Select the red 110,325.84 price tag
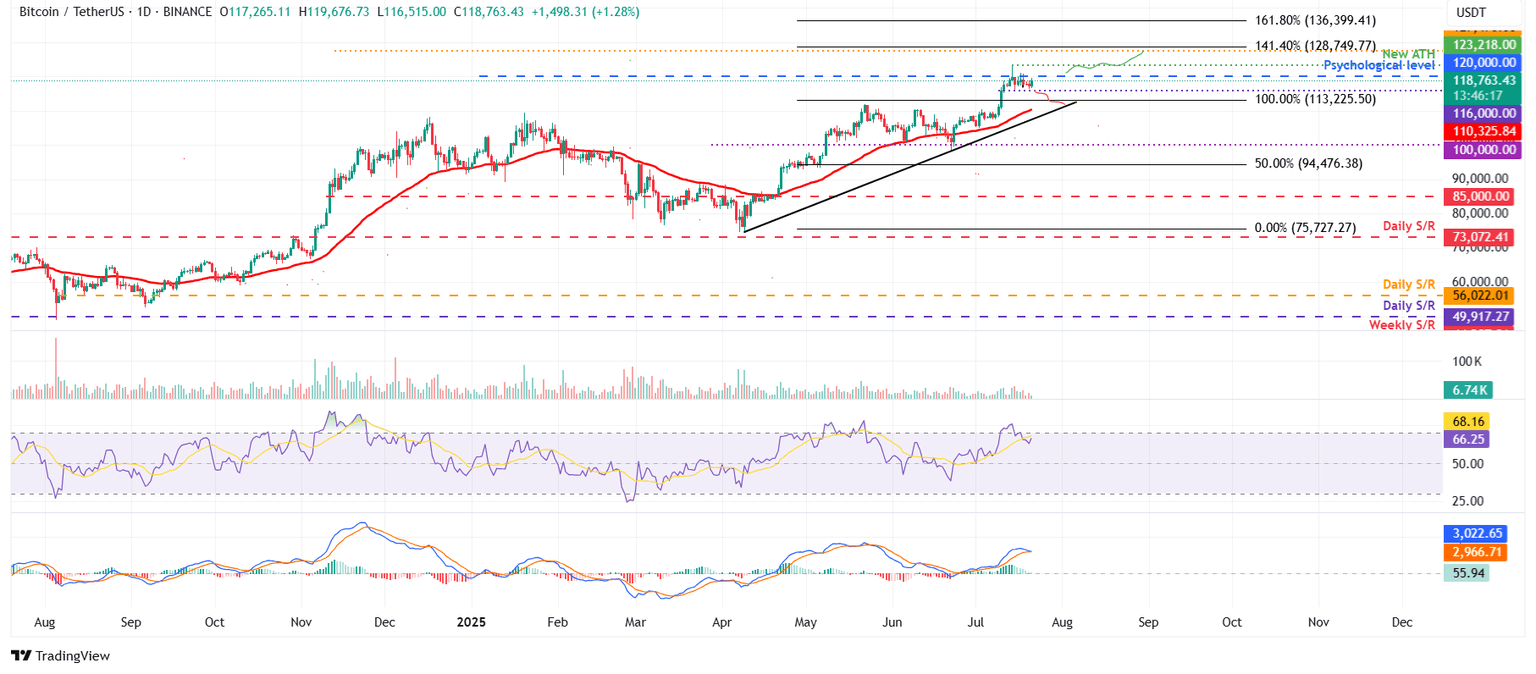Viewport: 1536px width, 674px height. point(1483,131)
